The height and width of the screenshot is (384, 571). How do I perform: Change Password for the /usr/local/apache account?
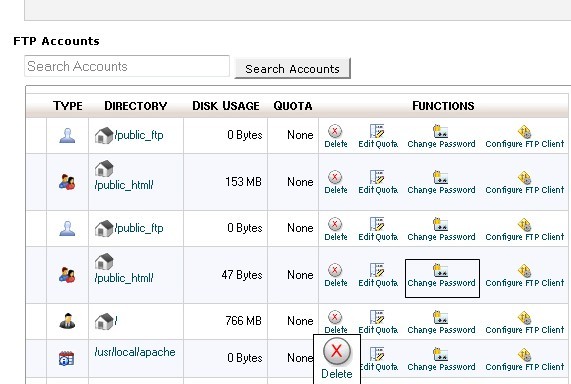[x=441, y=359]
